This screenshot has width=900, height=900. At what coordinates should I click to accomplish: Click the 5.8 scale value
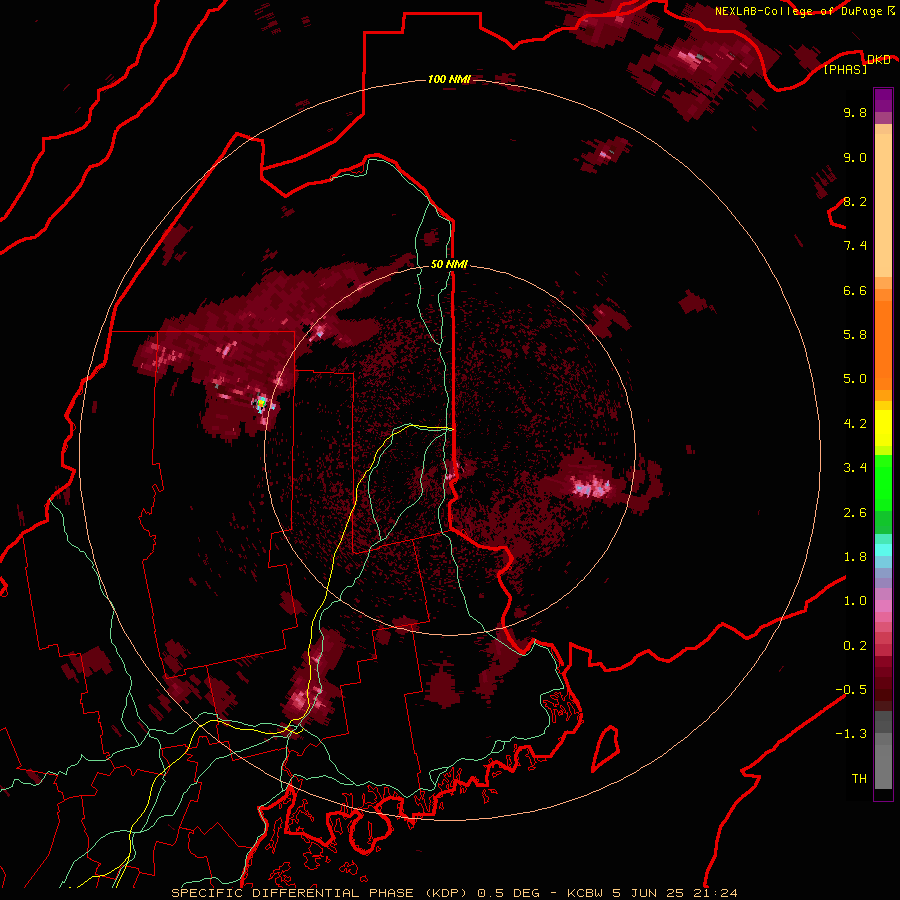[855, 335]
